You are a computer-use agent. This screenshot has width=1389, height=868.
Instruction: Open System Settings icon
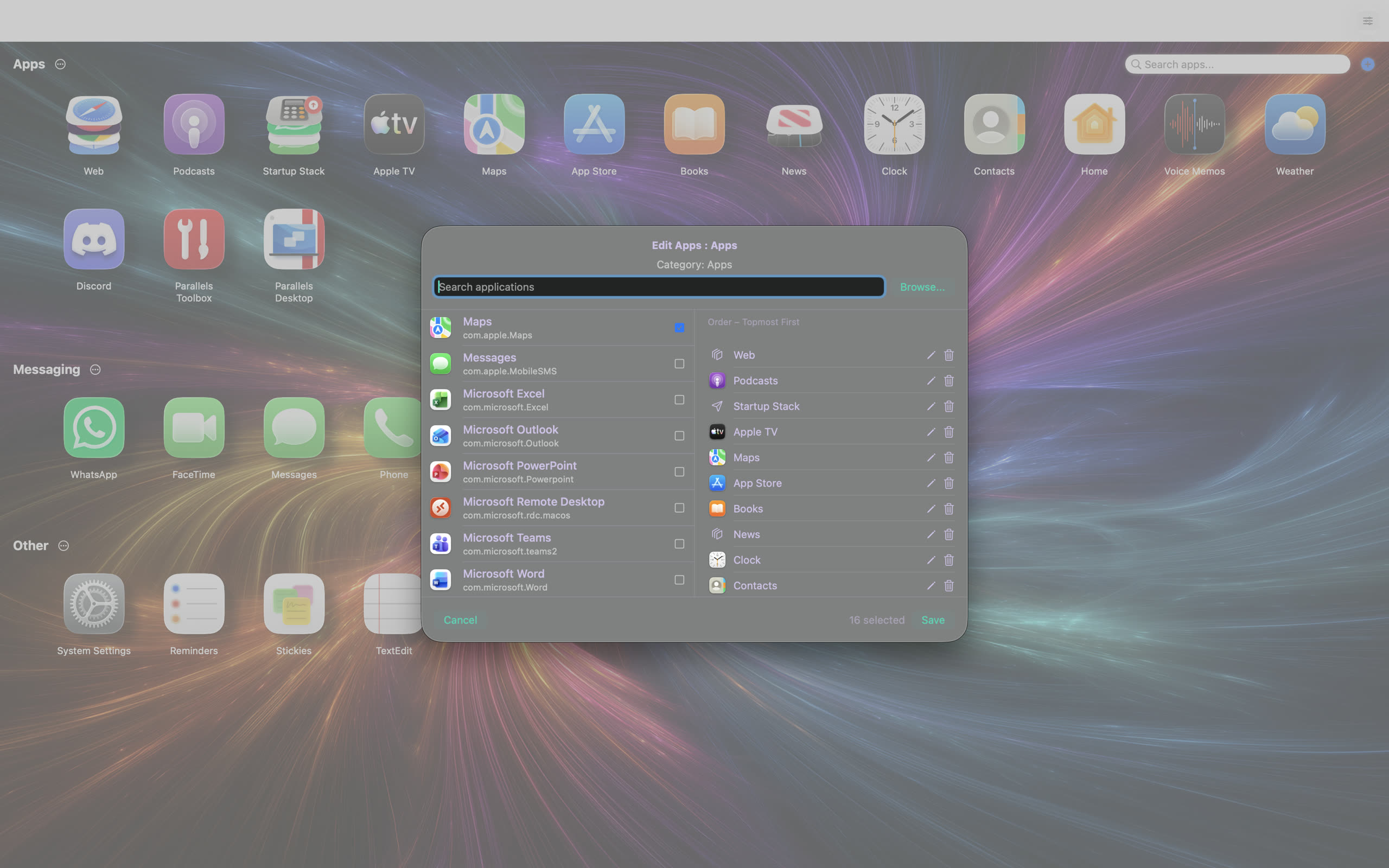(93, 604)
